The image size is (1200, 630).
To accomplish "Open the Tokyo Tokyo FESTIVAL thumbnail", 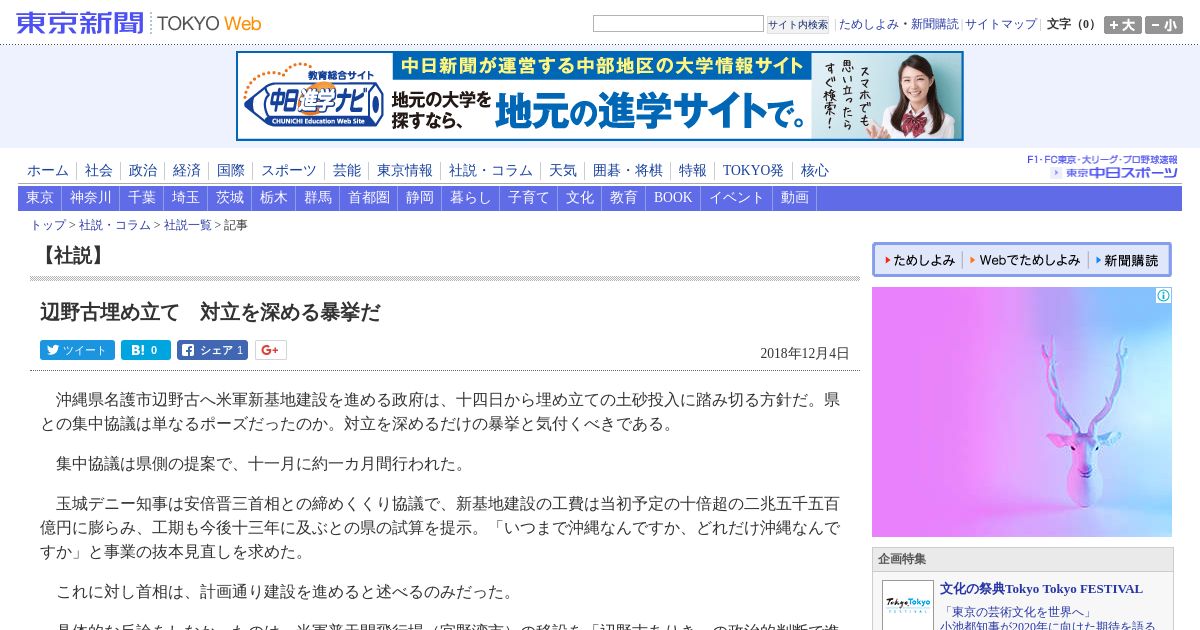I will pyautogui.click(x=908, y=605).
